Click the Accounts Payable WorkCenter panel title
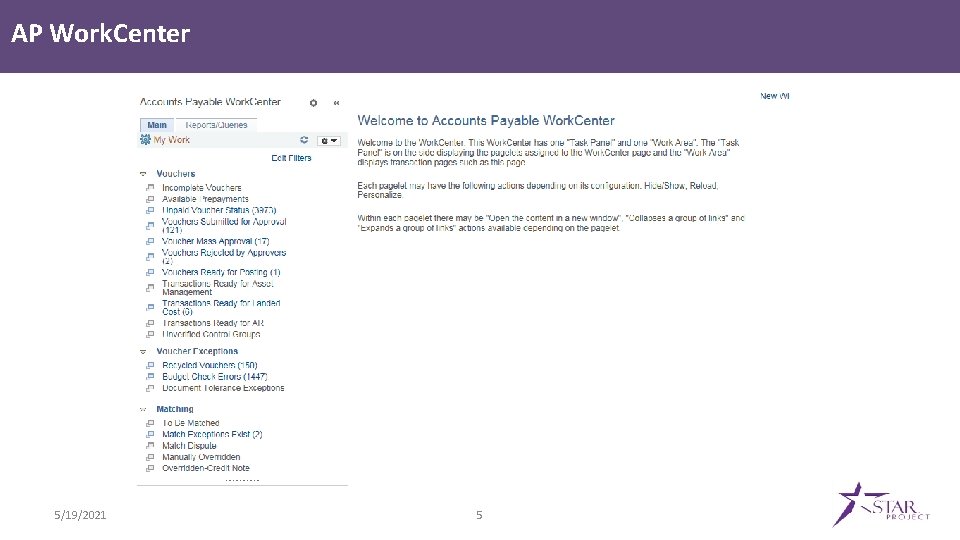Viewport: 960px width, 540px height. tap(210, 102)
